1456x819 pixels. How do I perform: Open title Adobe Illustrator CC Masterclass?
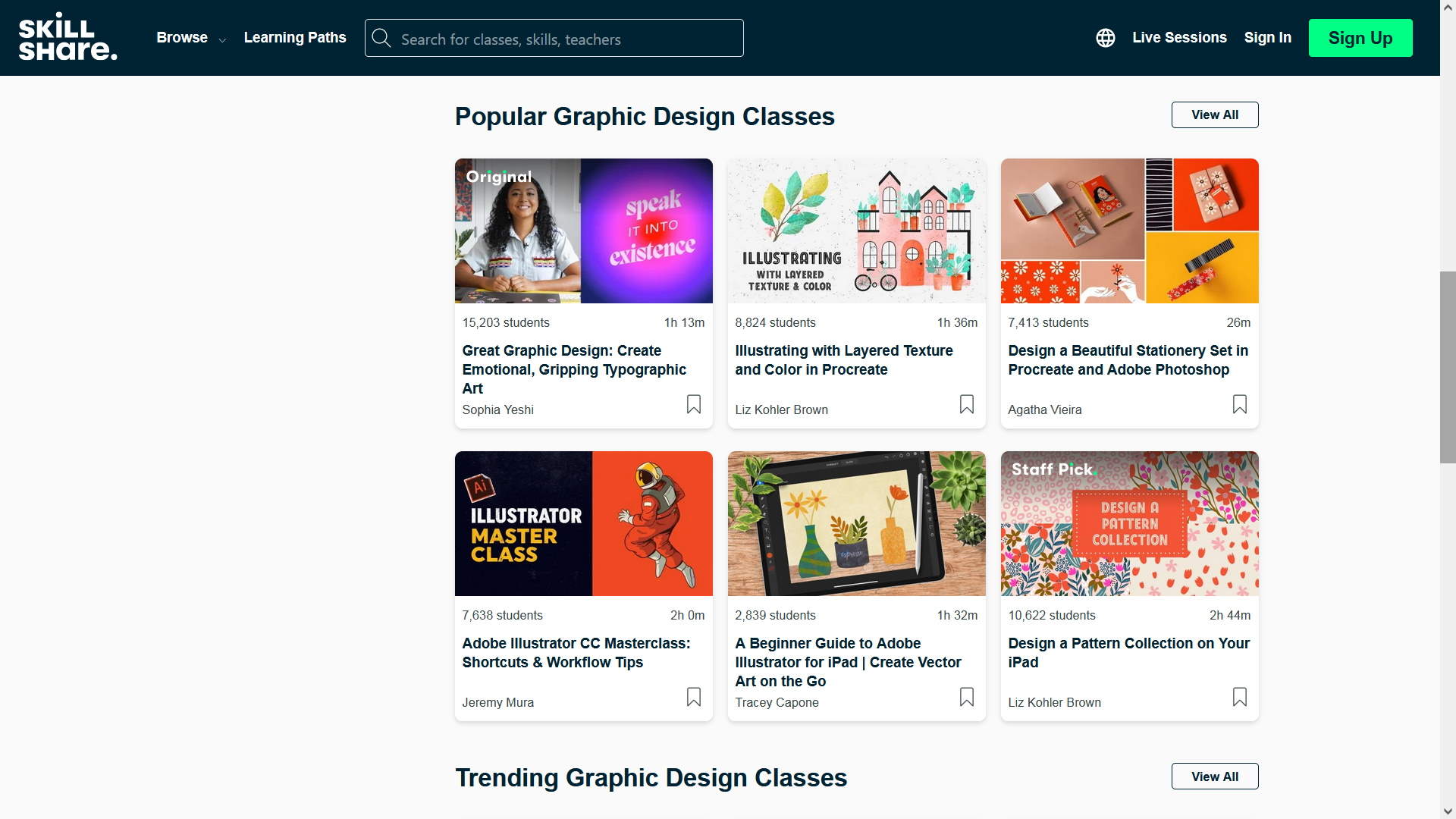576,653
